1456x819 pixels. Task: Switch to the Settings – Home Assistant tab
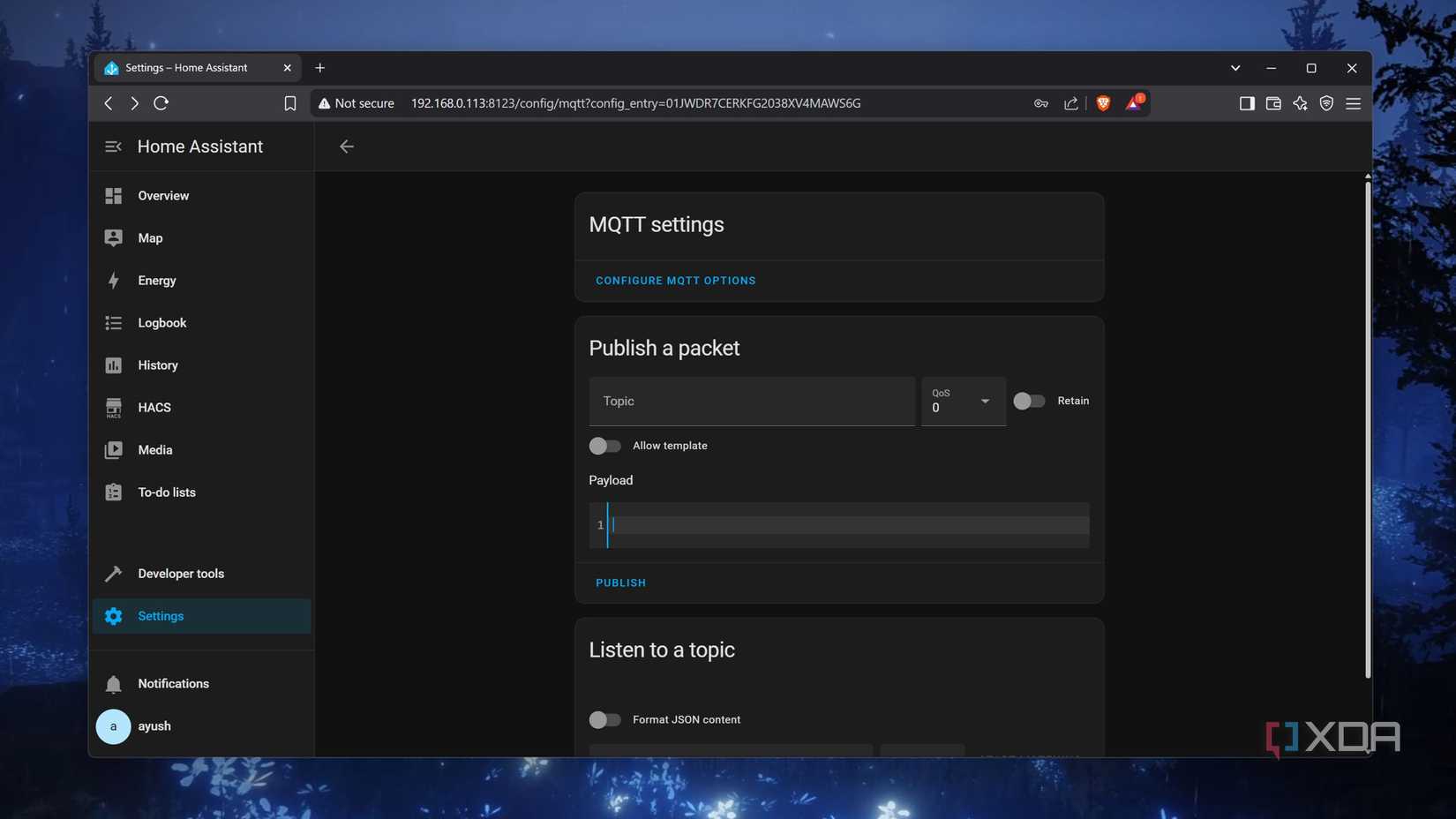coord(196,68)
